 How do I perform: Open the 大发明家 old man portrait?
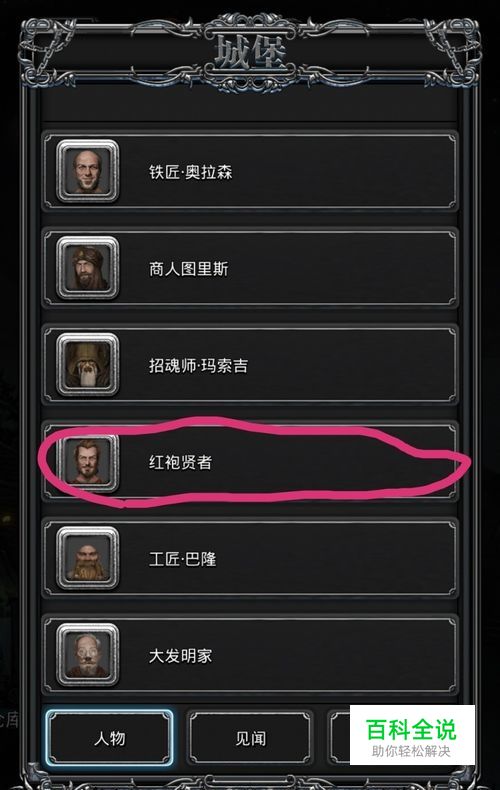(x=88, y=655)
